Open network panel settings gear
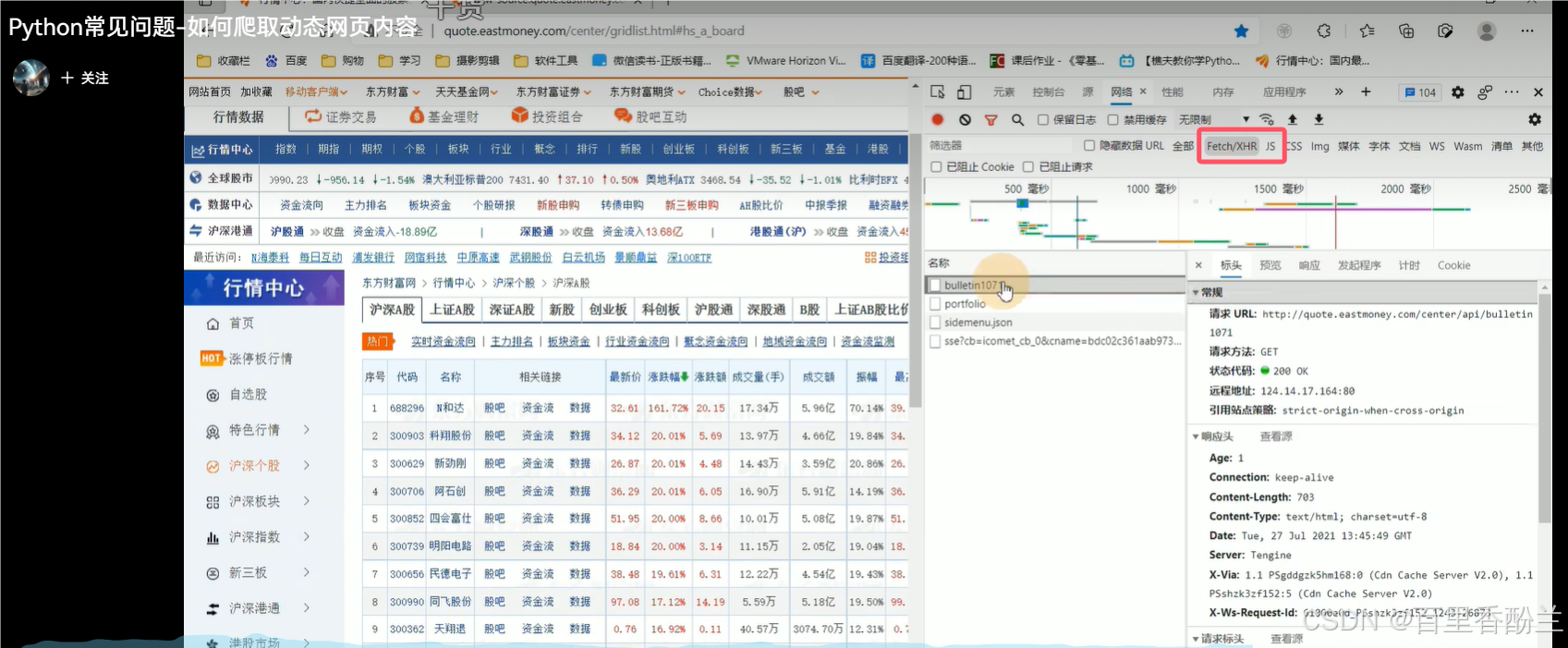 [1535, 119]
